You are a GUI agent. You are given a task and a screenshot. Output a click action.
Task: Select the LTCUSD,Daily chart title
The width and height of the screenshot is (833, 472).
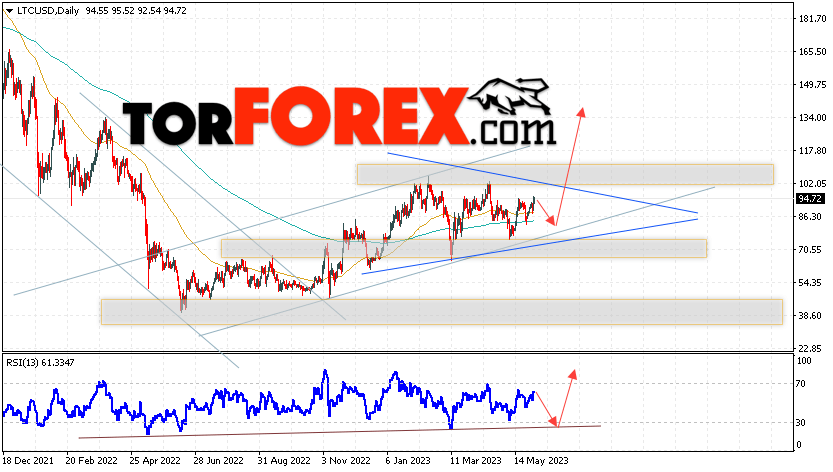click(x=47, y=11)
